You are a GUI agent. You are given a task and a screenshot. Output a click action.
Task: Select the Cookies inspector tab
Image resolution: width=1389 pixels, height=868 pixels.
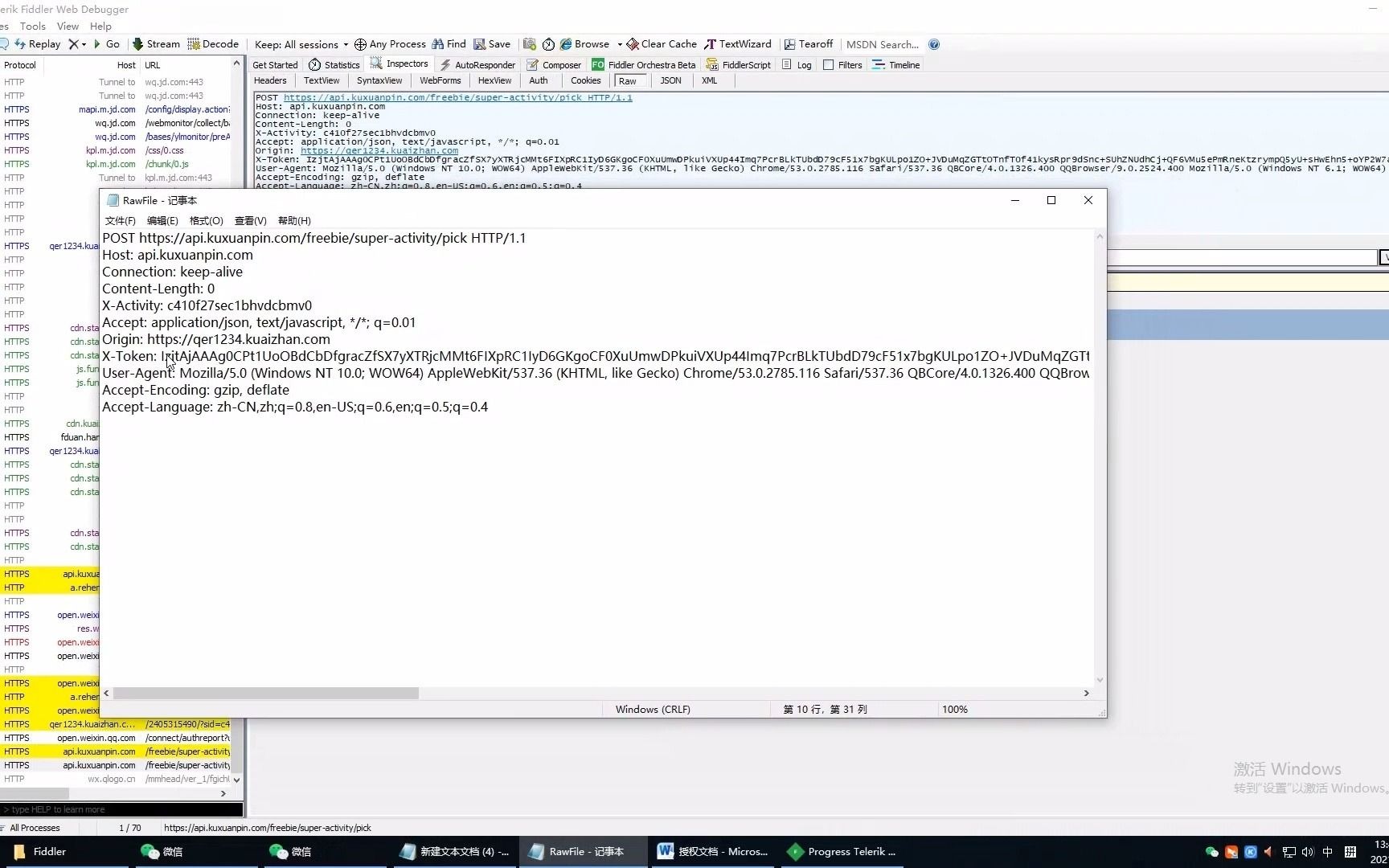[x=586, y=80]
